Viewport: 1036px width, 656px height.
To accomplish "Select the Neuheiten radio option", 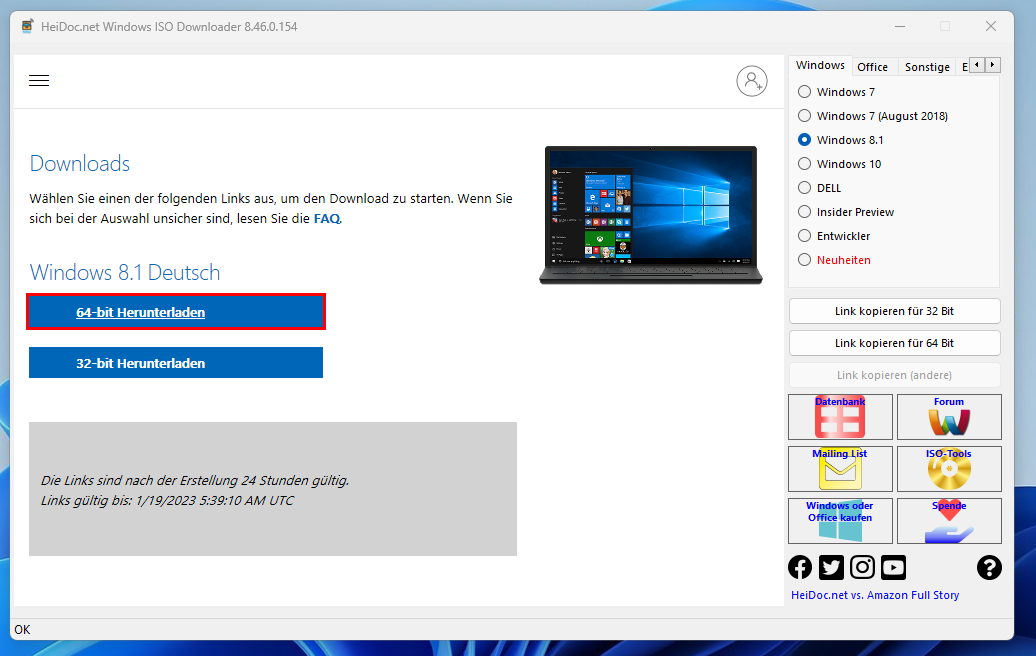I will (x=834, y=260).
